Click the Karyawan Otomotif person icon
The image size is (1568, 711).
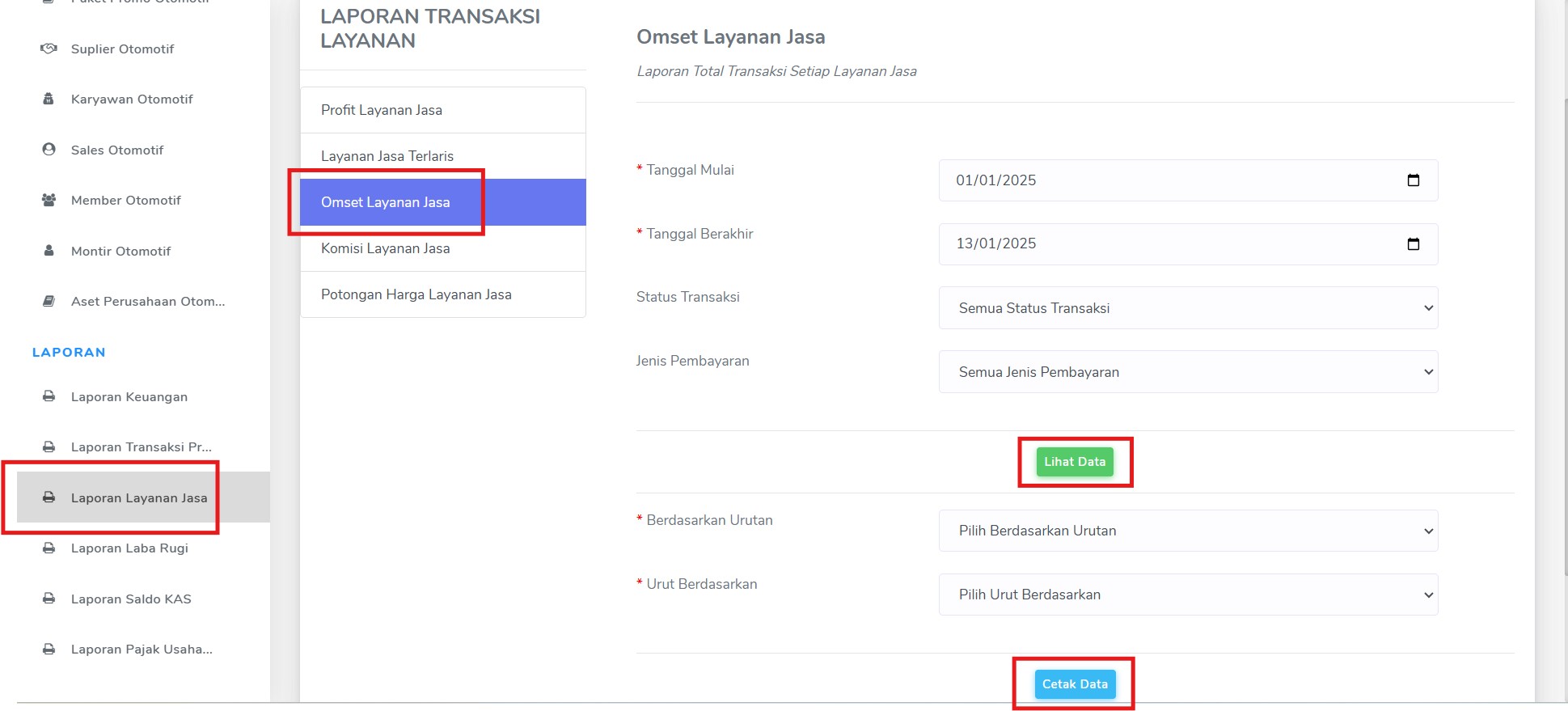coord(49,99)
